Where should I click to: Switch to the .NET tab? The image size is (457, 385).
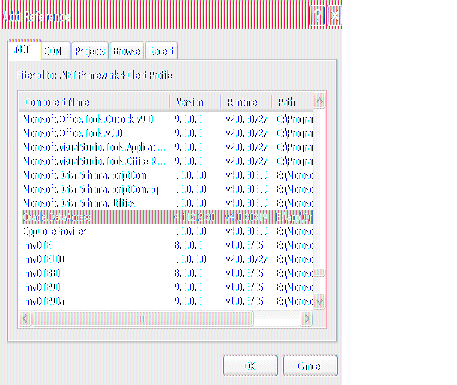[24, 50]
